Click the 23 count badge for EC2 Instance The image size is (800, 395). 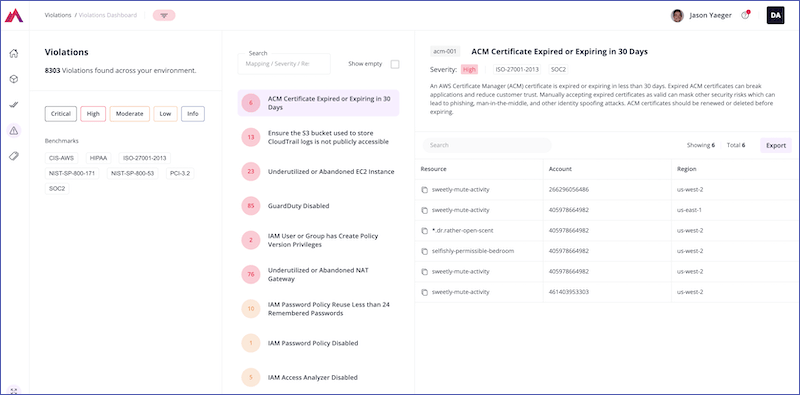tap(251, 171)
